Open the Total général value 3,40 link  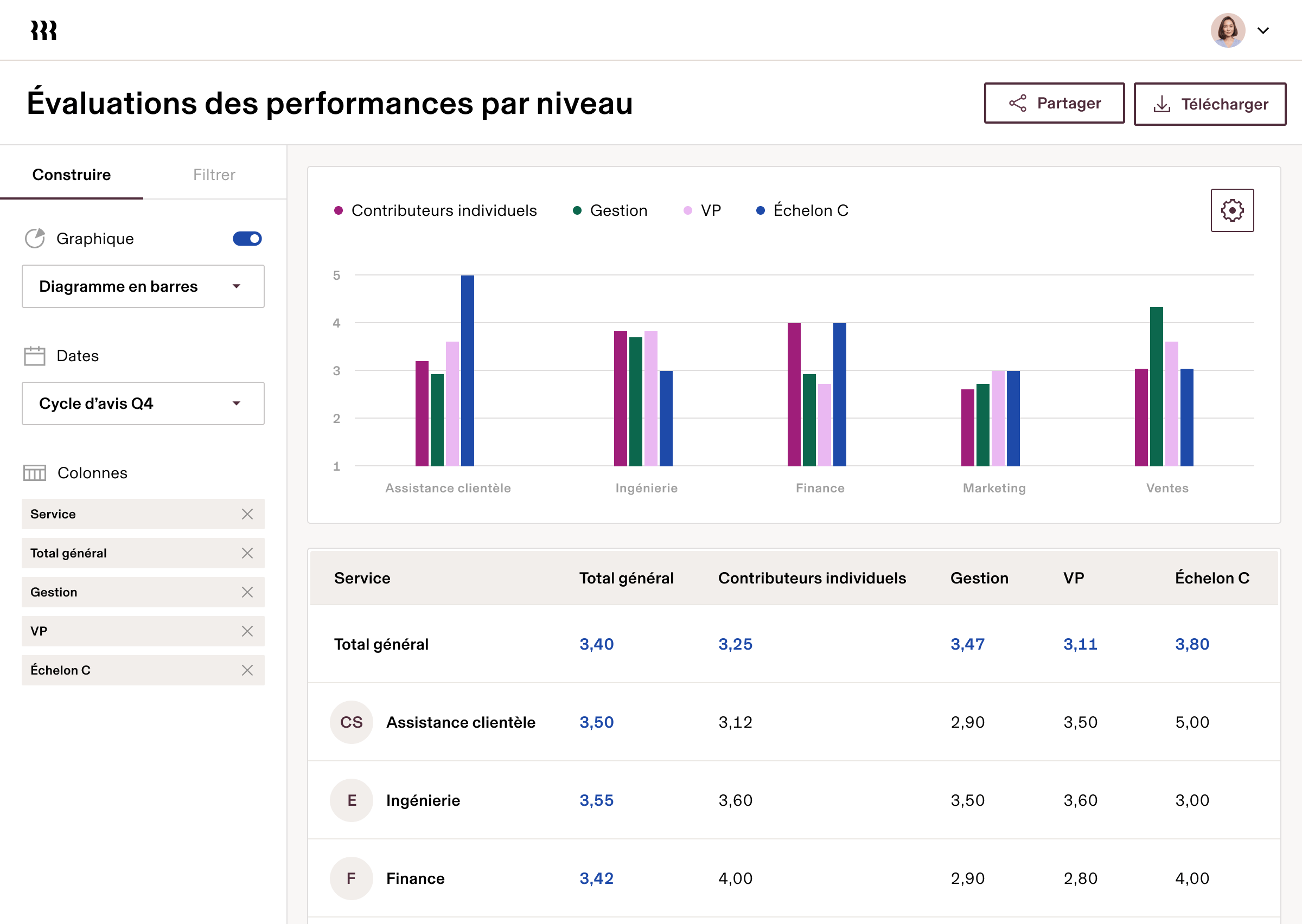pos(596,644)
